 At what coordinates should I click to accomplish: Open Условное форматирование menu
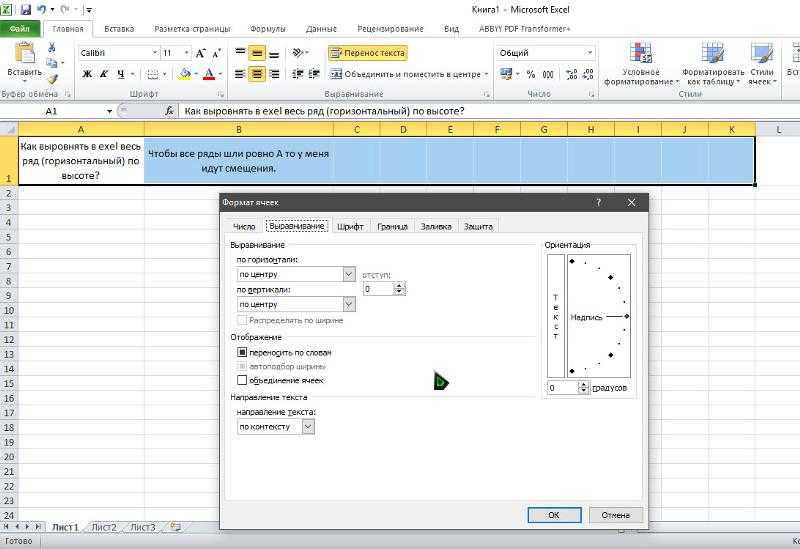pyautogui.click(x=641, y=65)
